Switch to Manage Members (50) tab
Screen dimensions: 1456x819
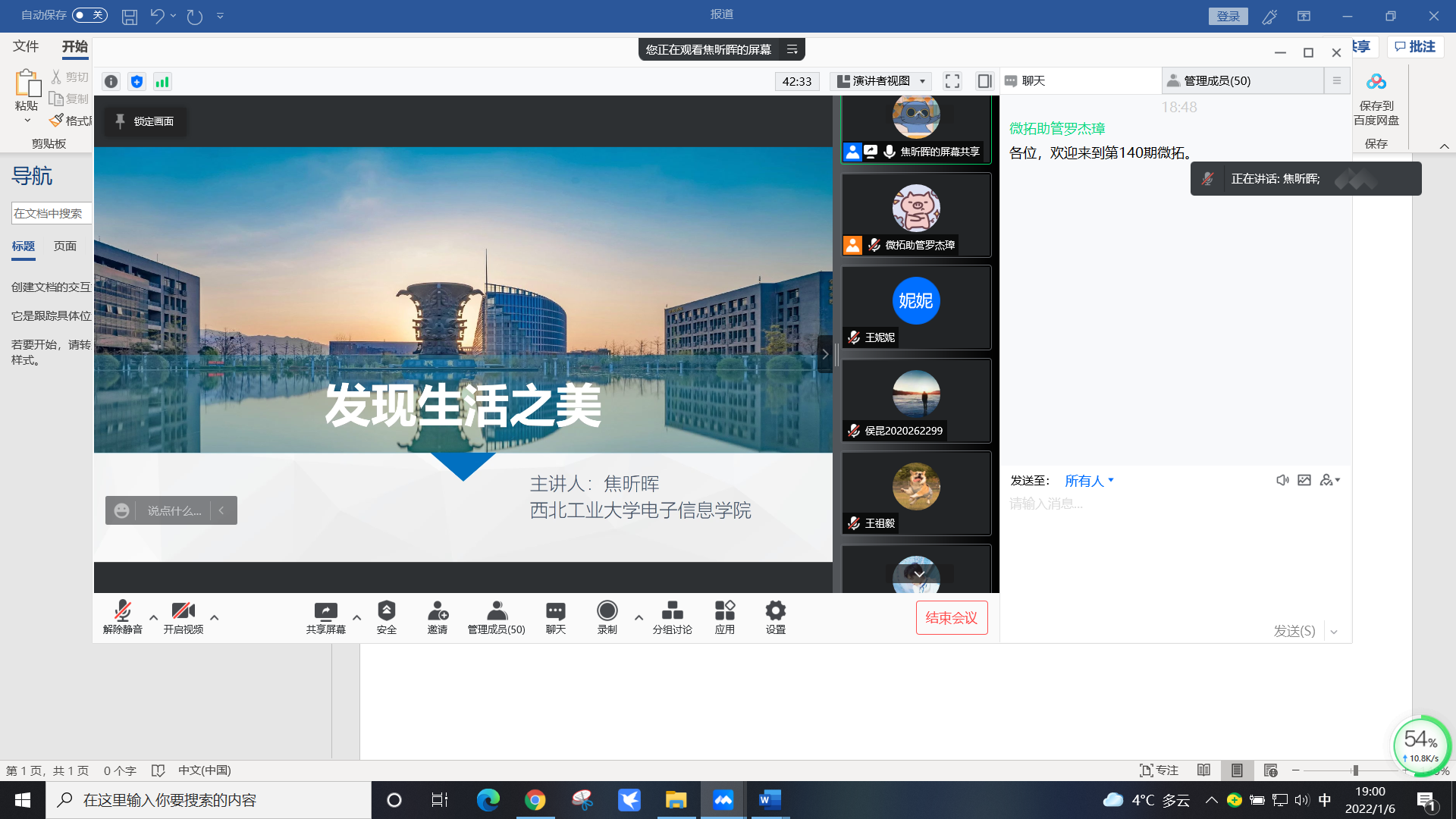[1216, 81]
